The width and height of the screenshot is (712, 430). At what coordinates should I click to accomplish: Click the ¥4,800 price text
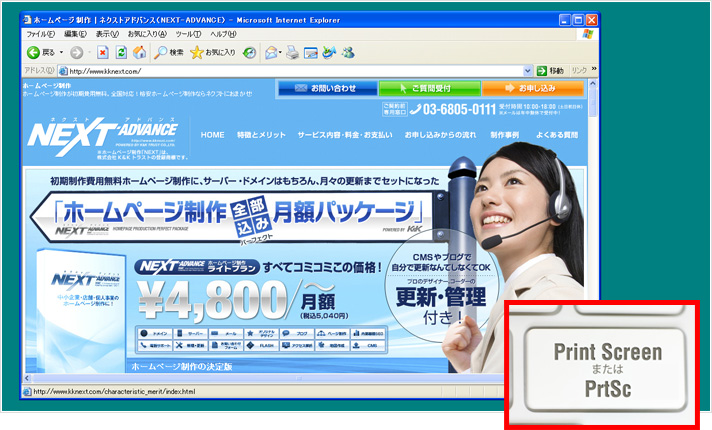tap(212, 299)
